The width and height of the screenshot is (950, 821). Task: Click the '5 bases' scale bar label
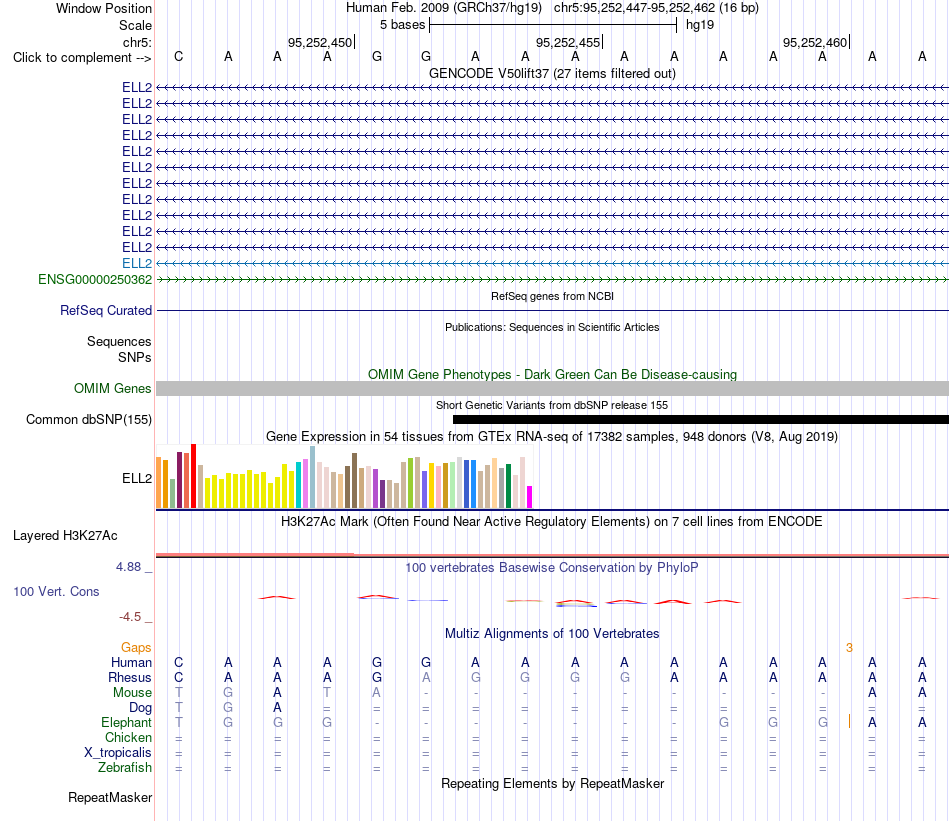[x=402, y=25]
